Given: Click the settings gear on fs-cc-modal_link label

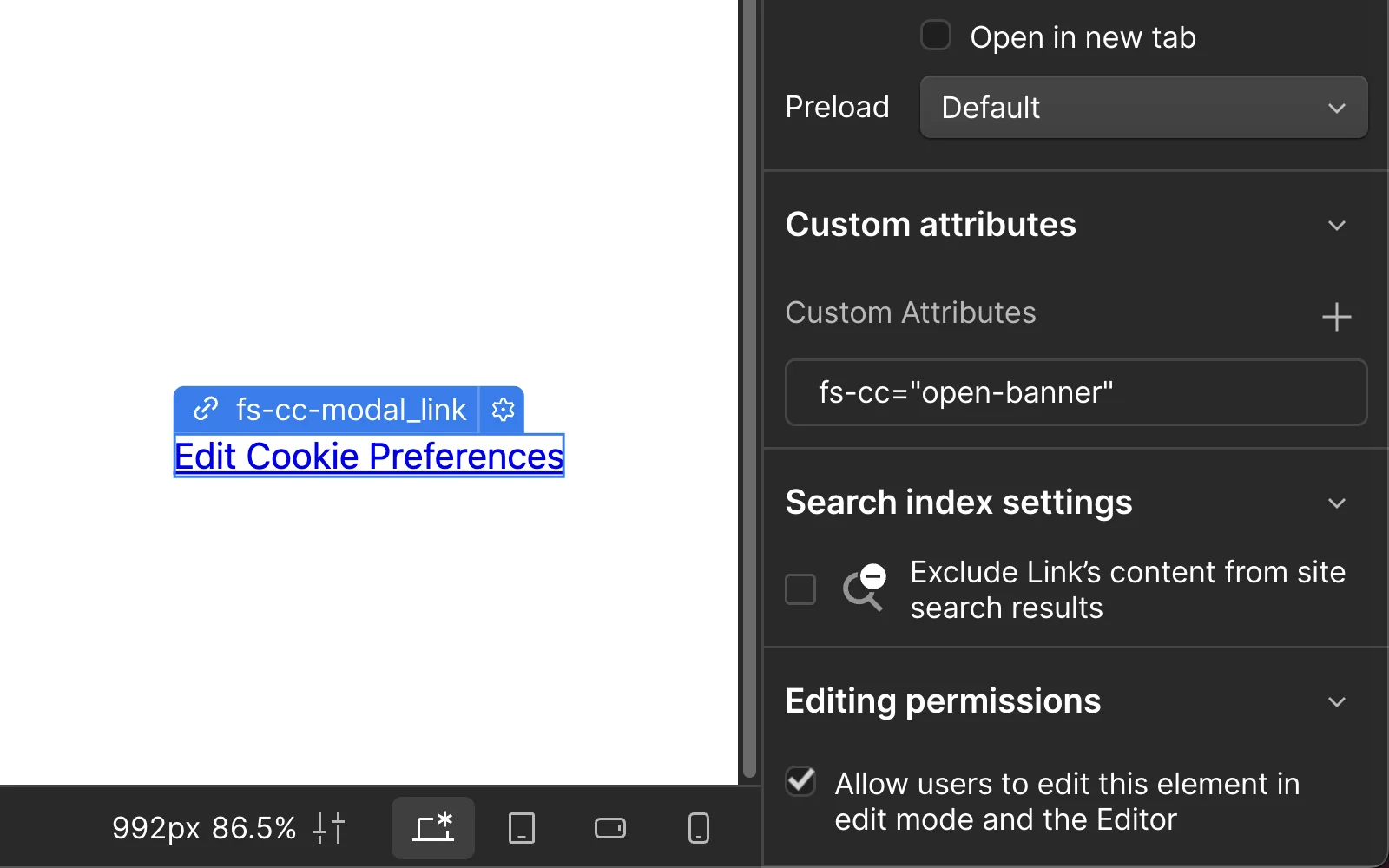Looking at the screenshot, I should (x=503, y=410).
